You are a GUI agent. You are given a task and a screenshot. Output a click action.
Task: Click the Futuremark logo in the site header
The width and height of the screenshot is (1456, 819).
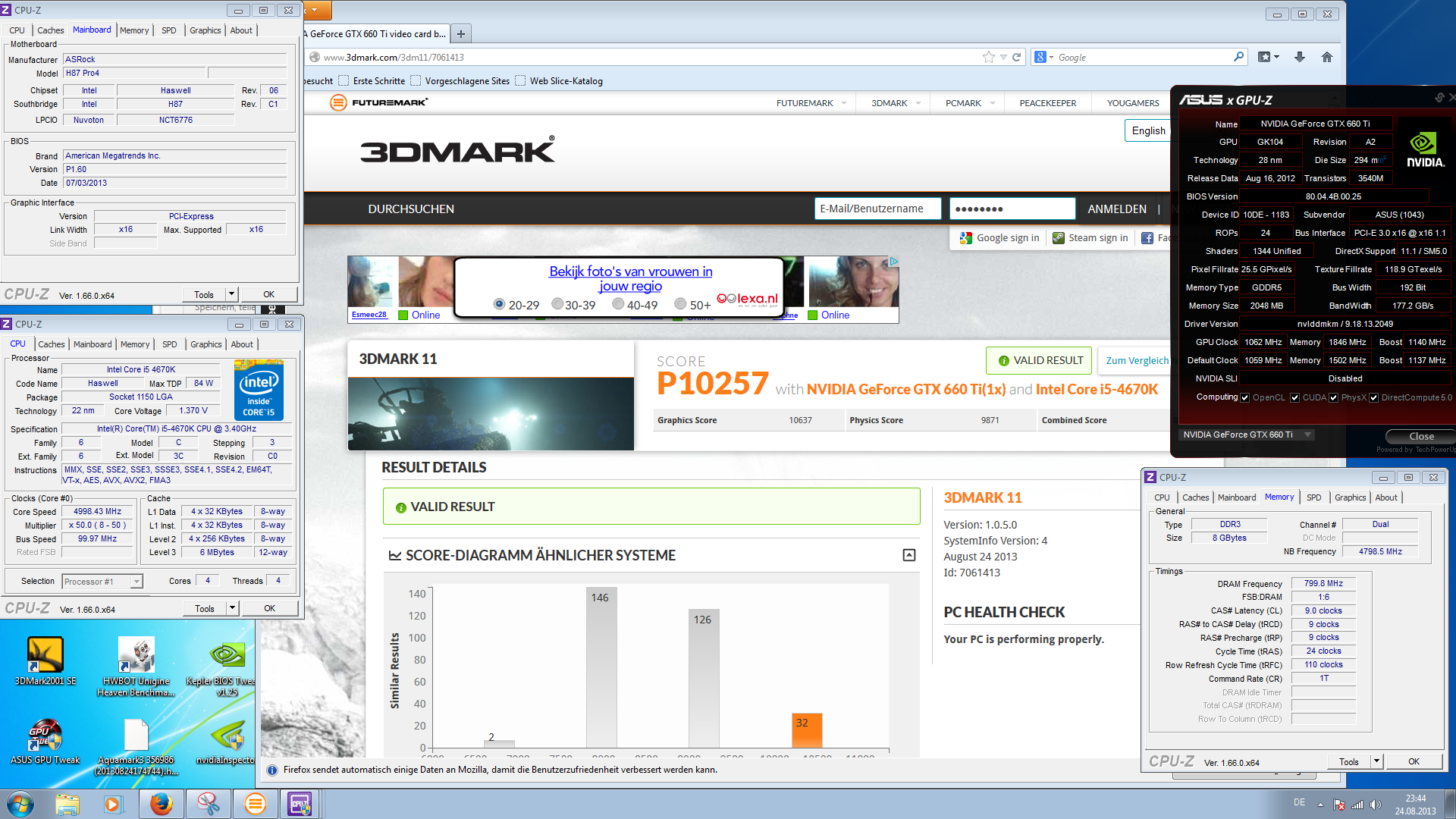[x=378, y=102]
